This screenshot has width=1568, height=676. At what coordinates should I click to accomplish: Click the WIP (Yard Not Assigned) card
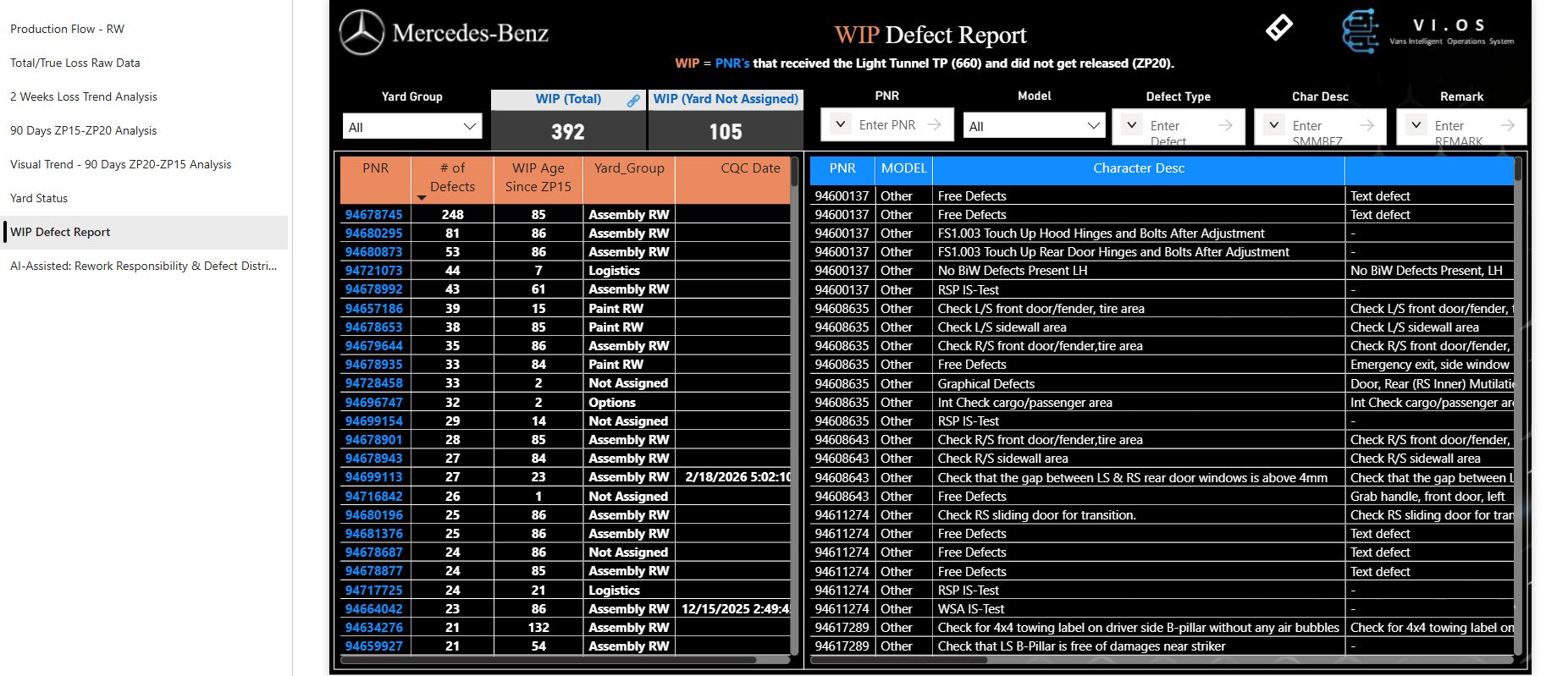tap(726, 119)
